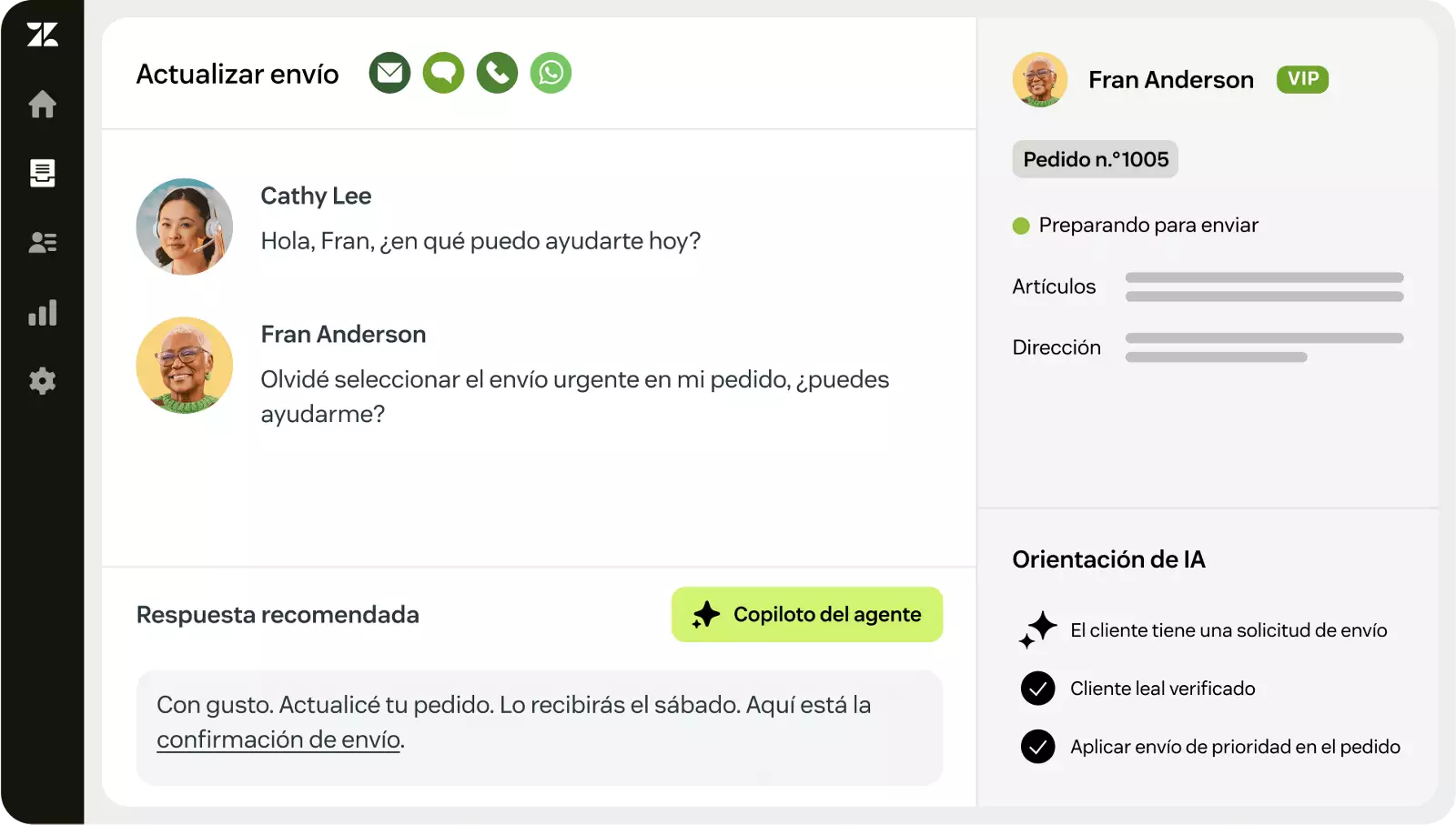Expand the 'Pedido n.°1005' chip
This screenshot has width=1456, height=825.
click(1095, 158)
